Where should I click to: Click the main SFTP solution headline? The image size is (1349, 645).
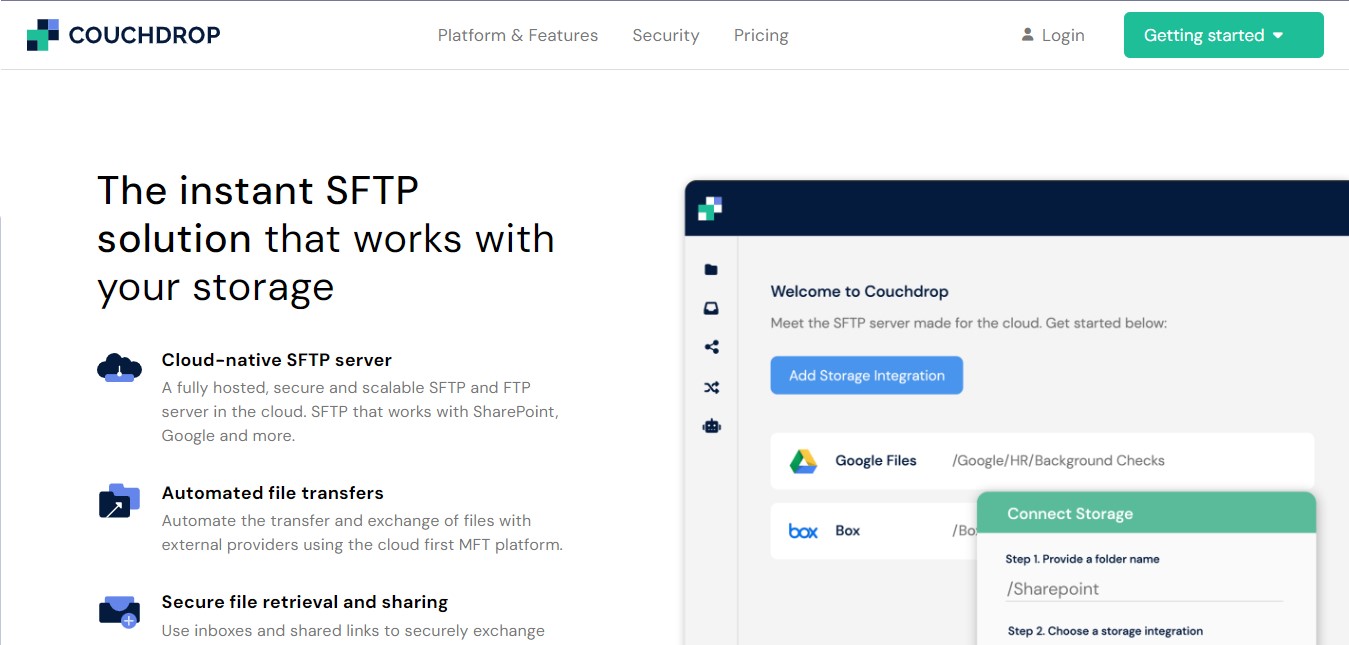326,238
